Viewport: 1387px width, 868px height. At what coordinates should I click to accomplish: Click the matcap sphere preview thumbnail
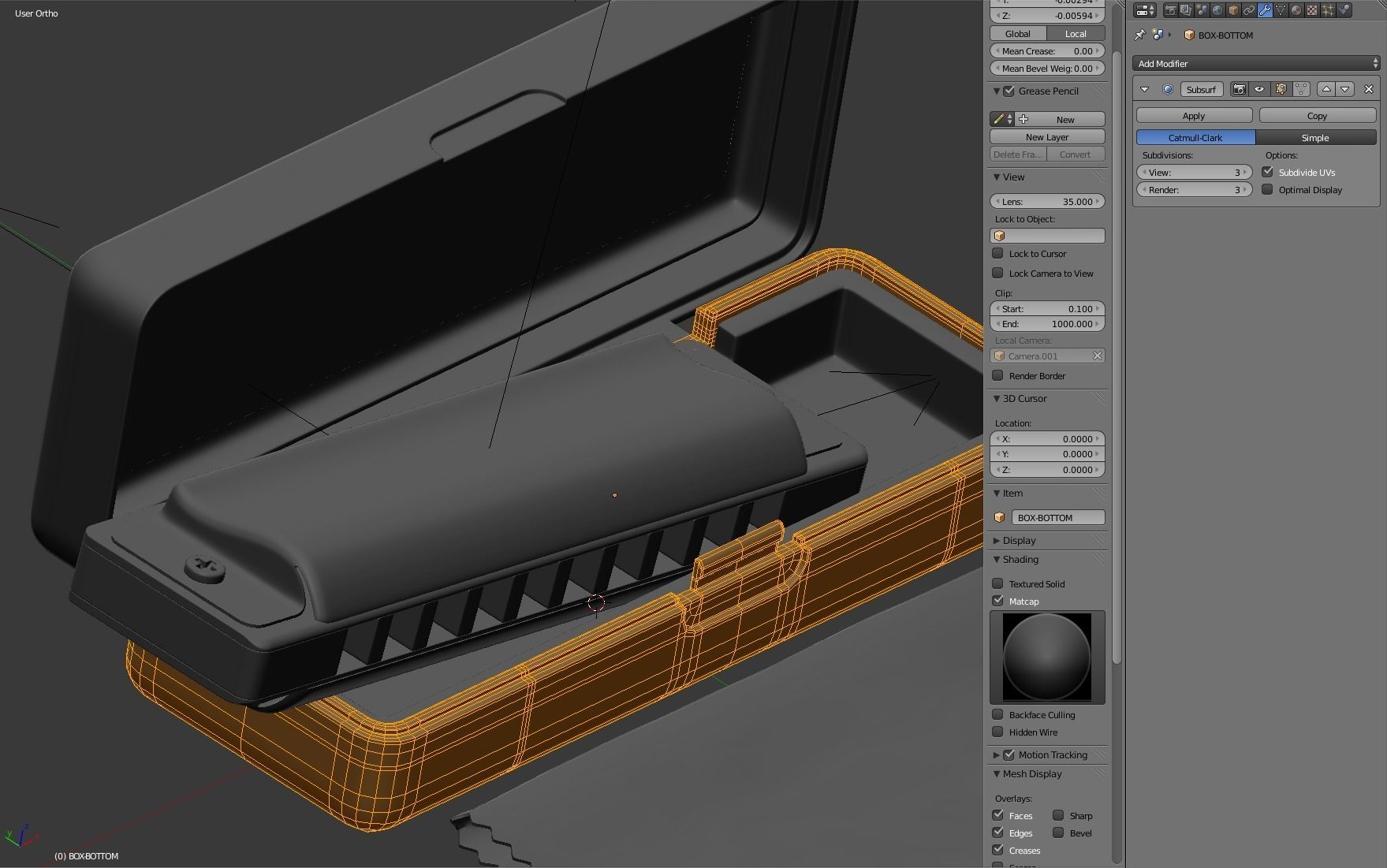pos(1047,657)
